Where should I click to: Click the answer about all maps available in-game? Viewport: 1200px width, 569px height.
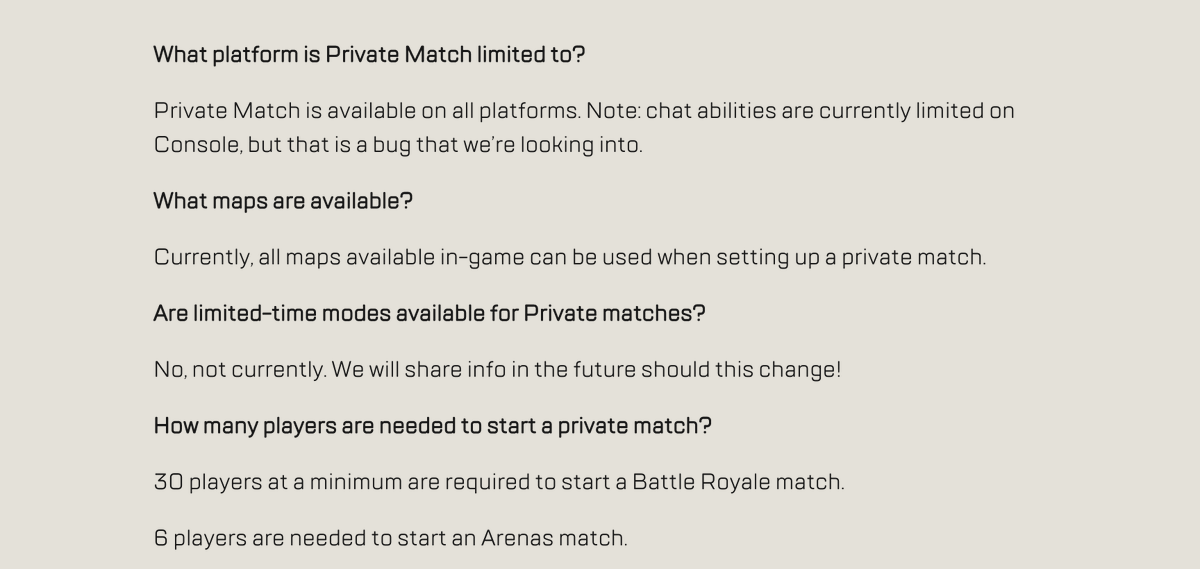(570, 257)
